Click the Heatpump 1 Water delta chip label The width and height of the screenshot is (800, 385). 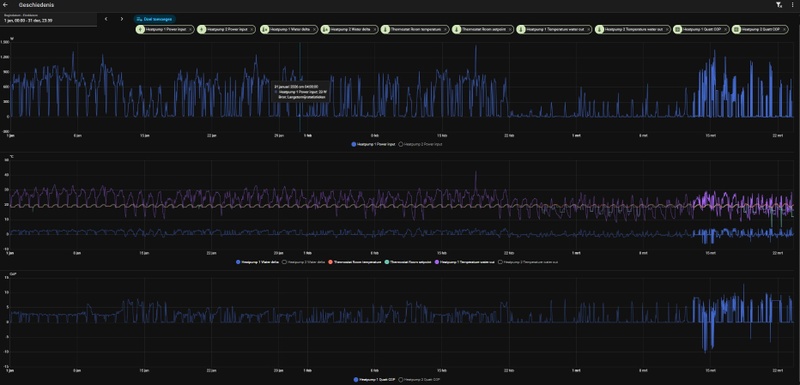click(x=289, y=30)
